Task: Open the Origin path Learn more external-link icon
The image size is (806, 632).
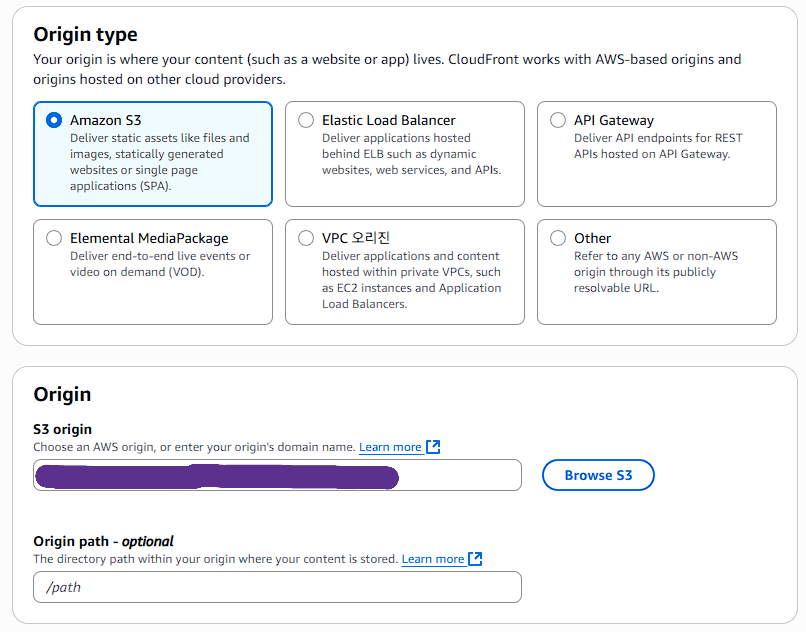Action: coord(476,559)
